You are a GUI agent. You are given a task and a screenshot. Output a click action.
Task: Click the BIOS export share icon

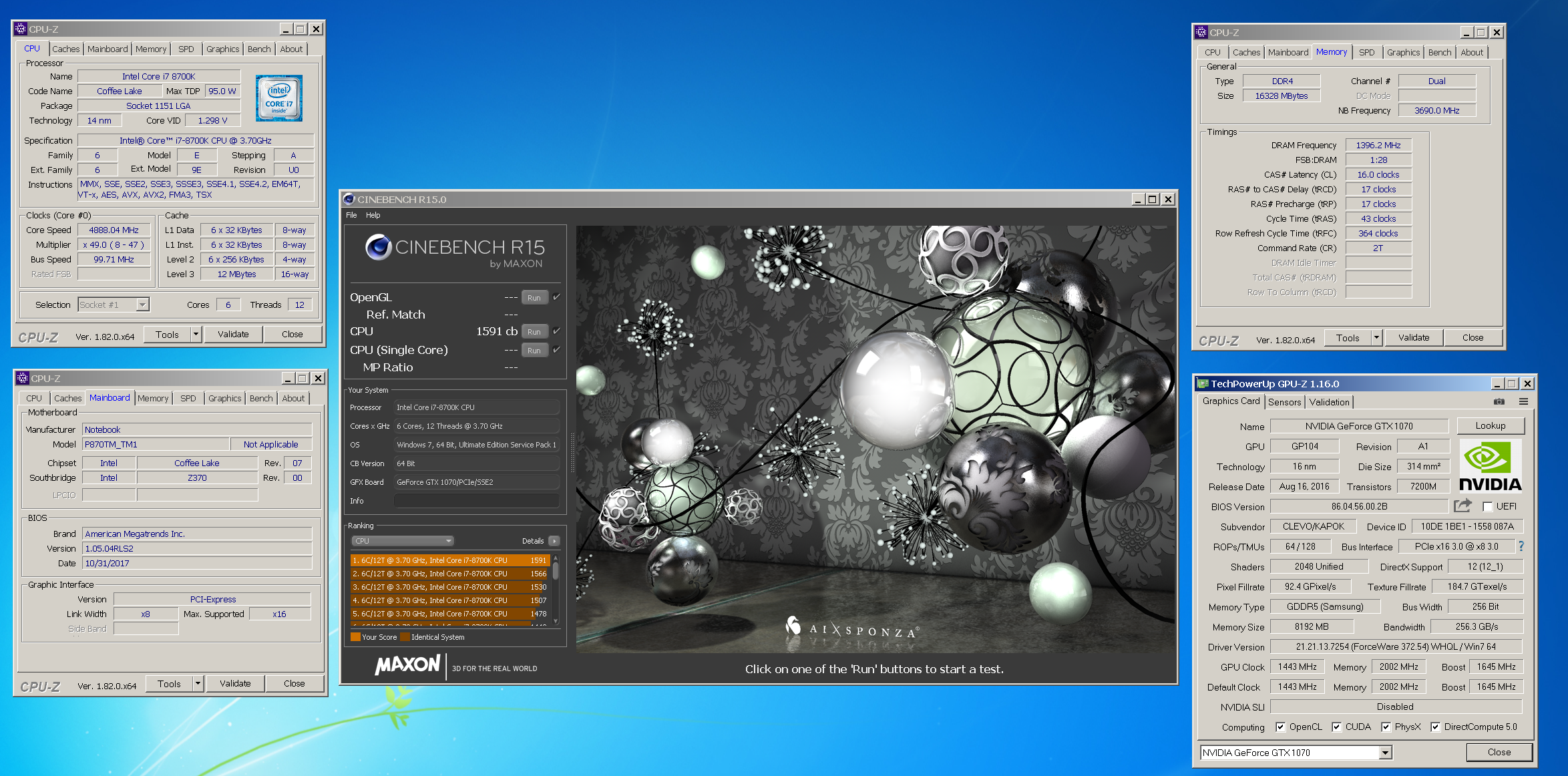point(1462,506)
